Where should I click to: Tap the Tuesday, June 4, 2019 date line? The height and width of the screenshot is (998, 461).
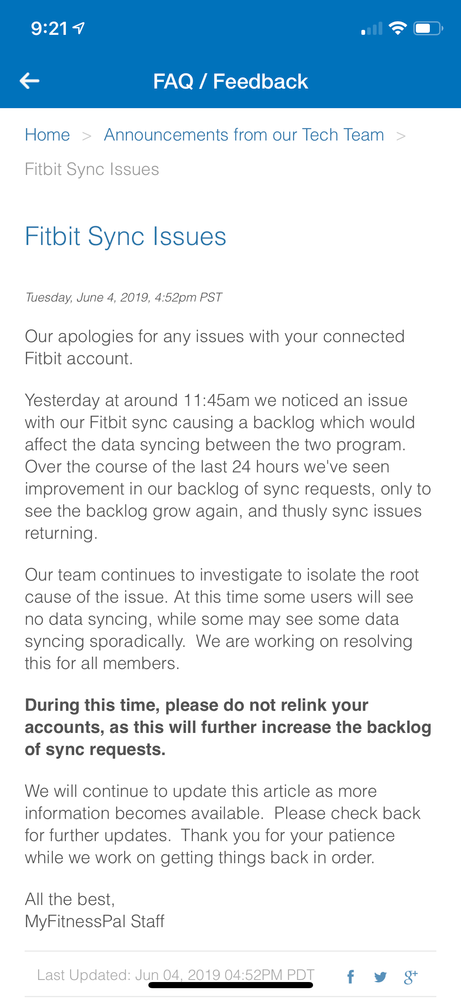(124, 297)
